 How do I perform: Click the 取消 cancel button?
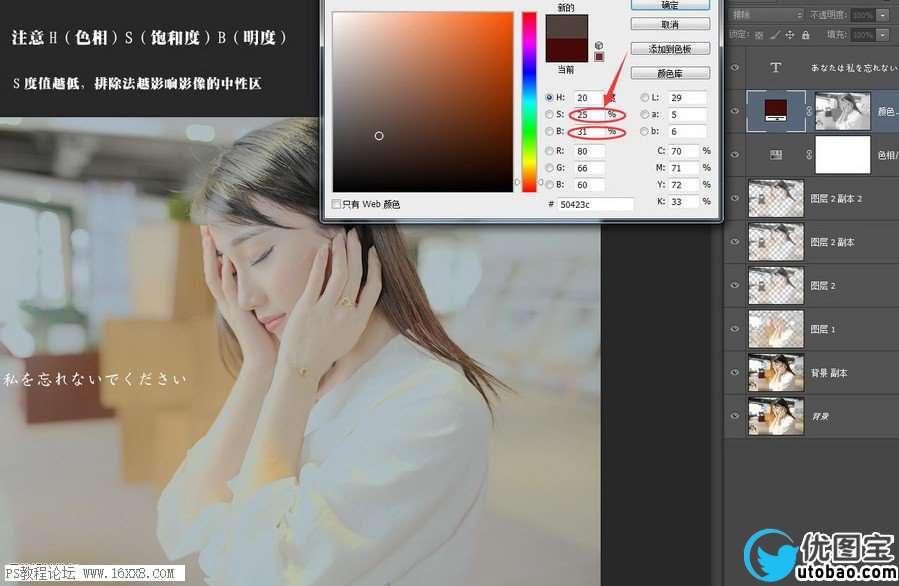click(x=670, y=25)
